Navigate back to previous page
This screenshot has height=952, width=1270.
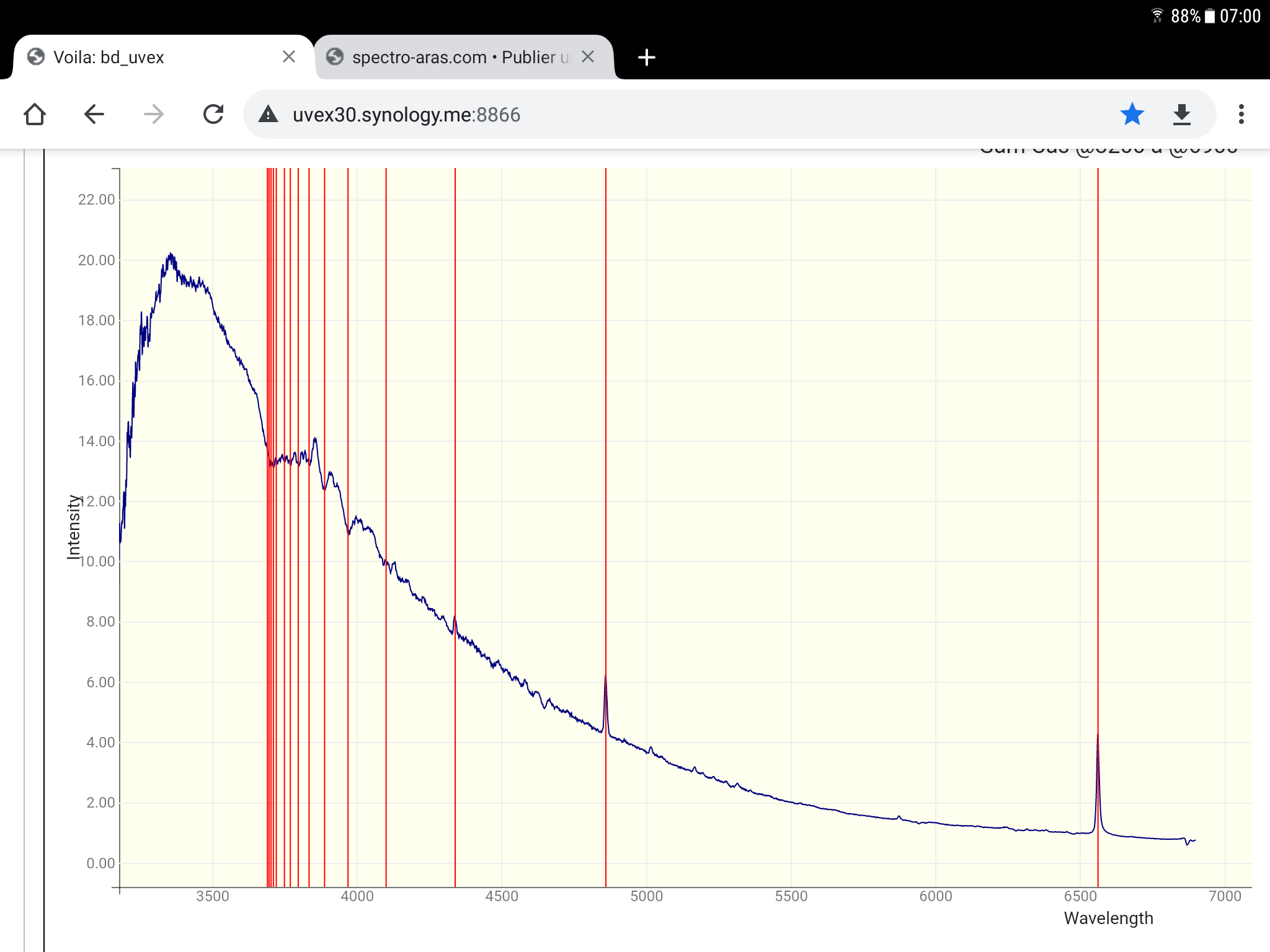[x=94, y=114]
